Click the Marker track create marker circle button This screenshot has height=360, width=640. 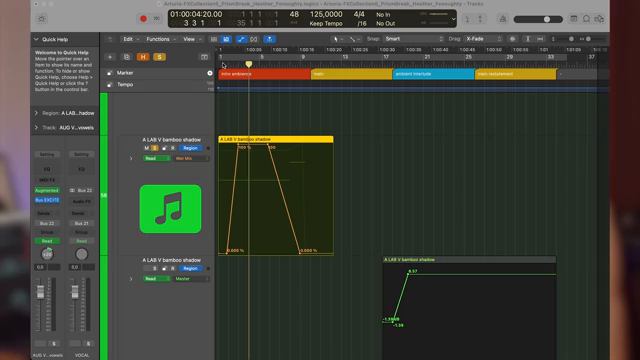pyautogui.click(x=210, y=73)
